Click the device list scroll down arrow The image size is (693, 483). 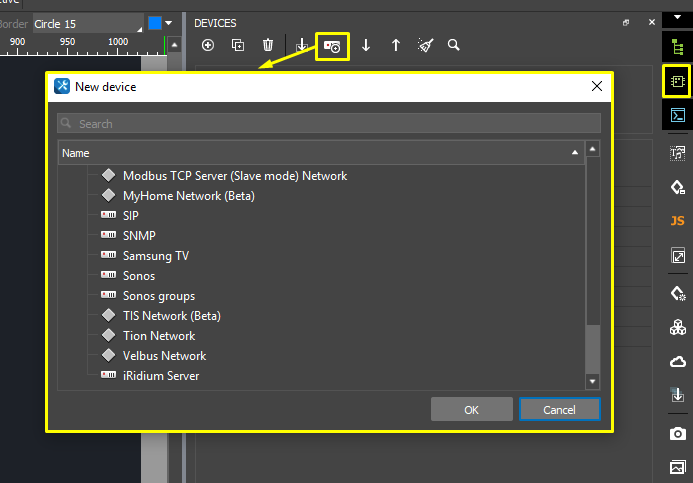click(x=593, y=381)
